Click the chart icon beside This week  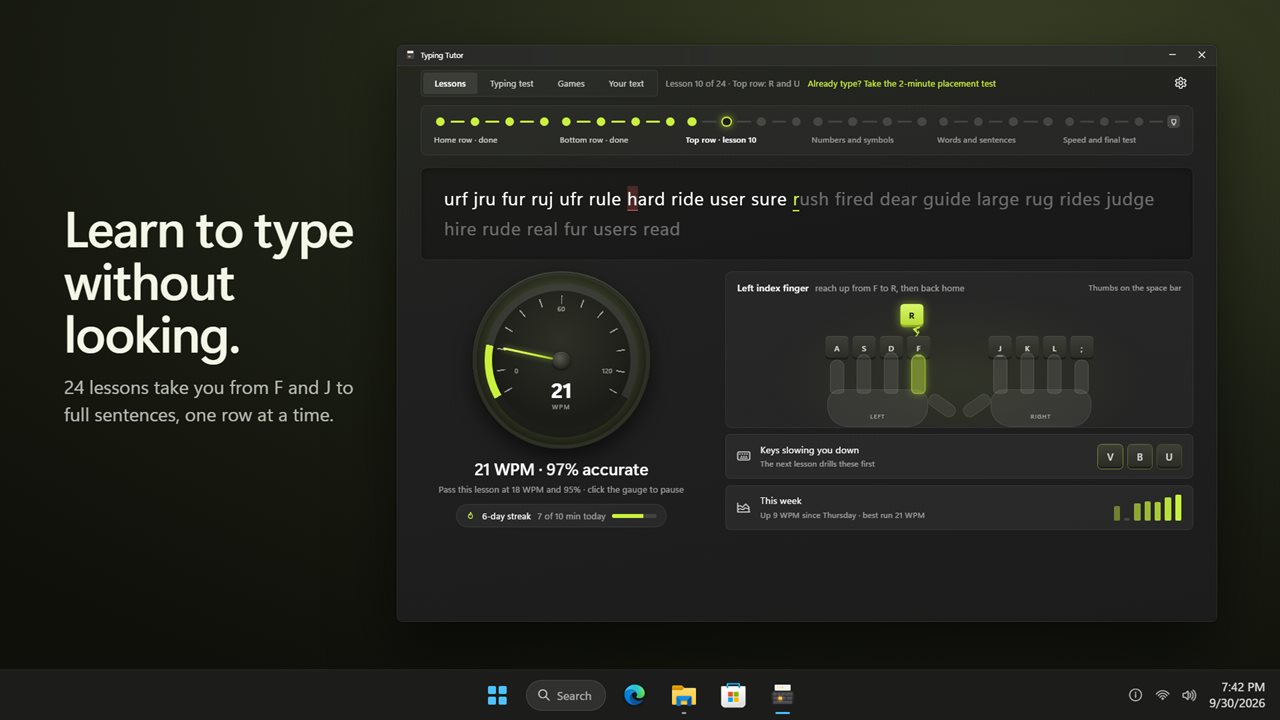[743, 508]
